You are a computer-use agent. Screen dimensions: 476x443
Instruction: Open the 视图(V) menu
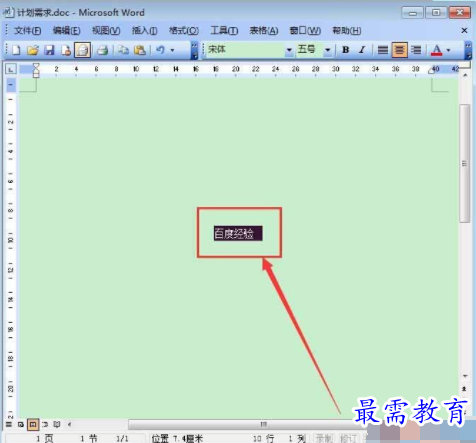(106, 31)
